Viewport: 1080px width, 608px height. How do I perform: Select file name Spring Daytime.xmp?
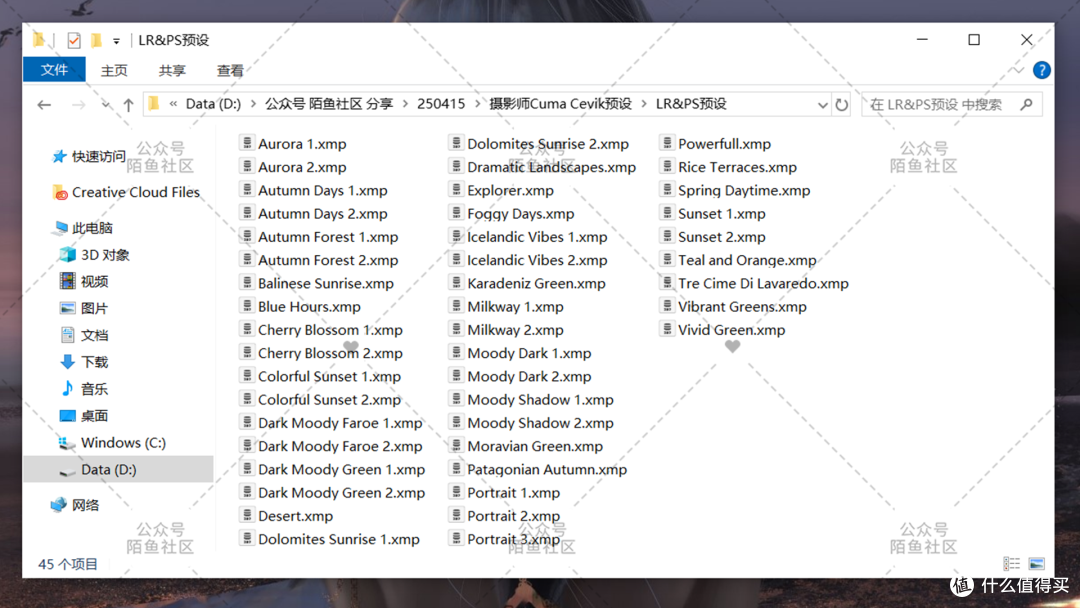744,191
